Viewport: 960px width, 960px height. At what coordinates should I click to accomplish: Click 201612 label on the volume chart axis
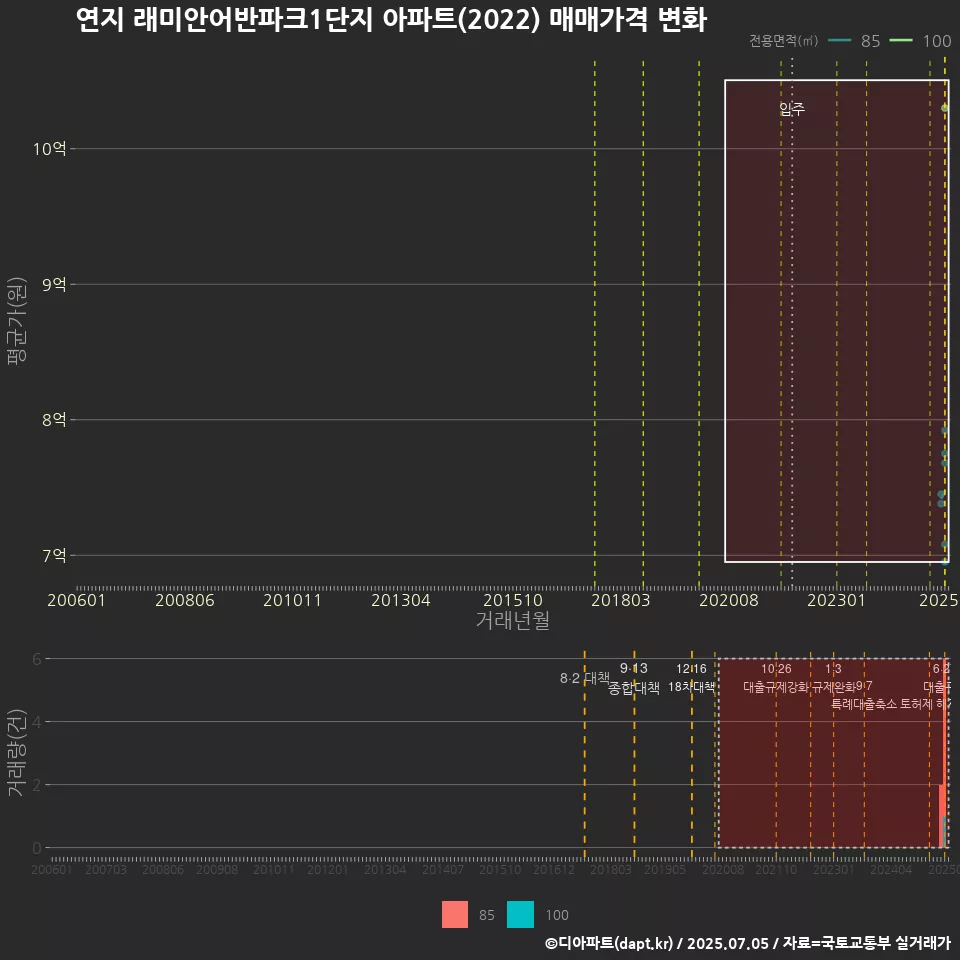(554, 869)
